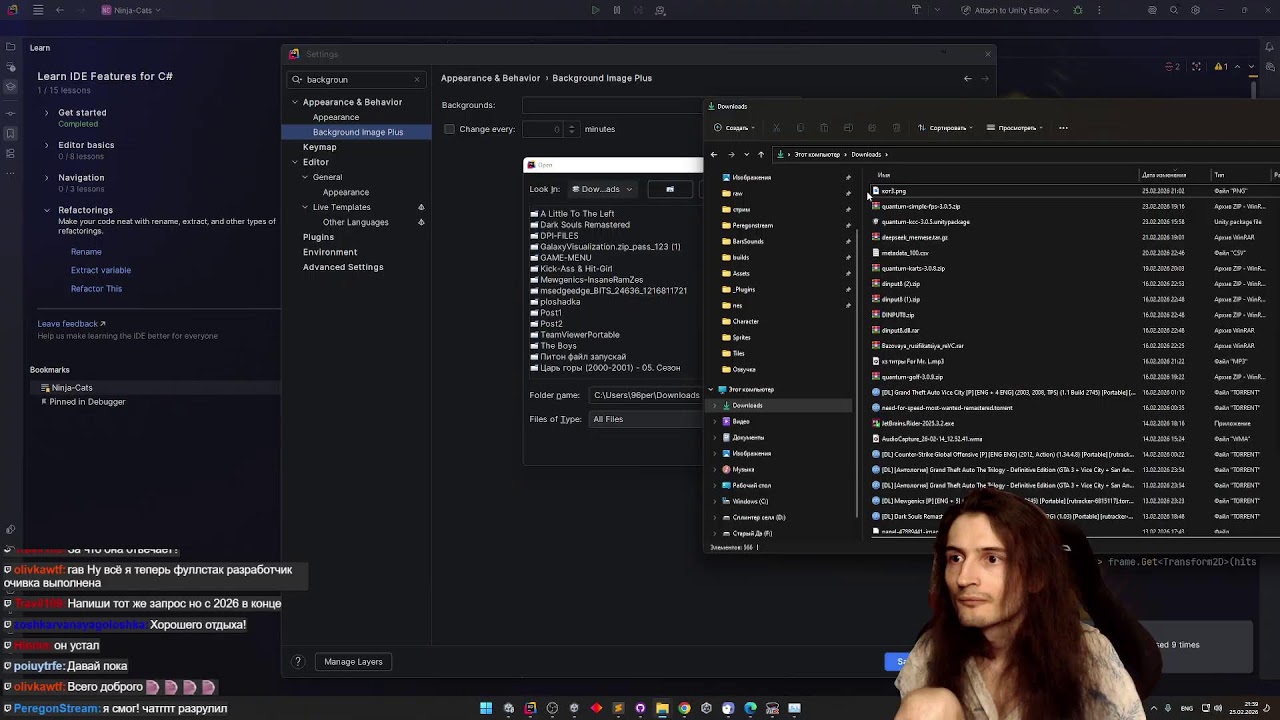1280x720 pixels.
Task: Open File Explorer from the taskbar
Action: 662,708
